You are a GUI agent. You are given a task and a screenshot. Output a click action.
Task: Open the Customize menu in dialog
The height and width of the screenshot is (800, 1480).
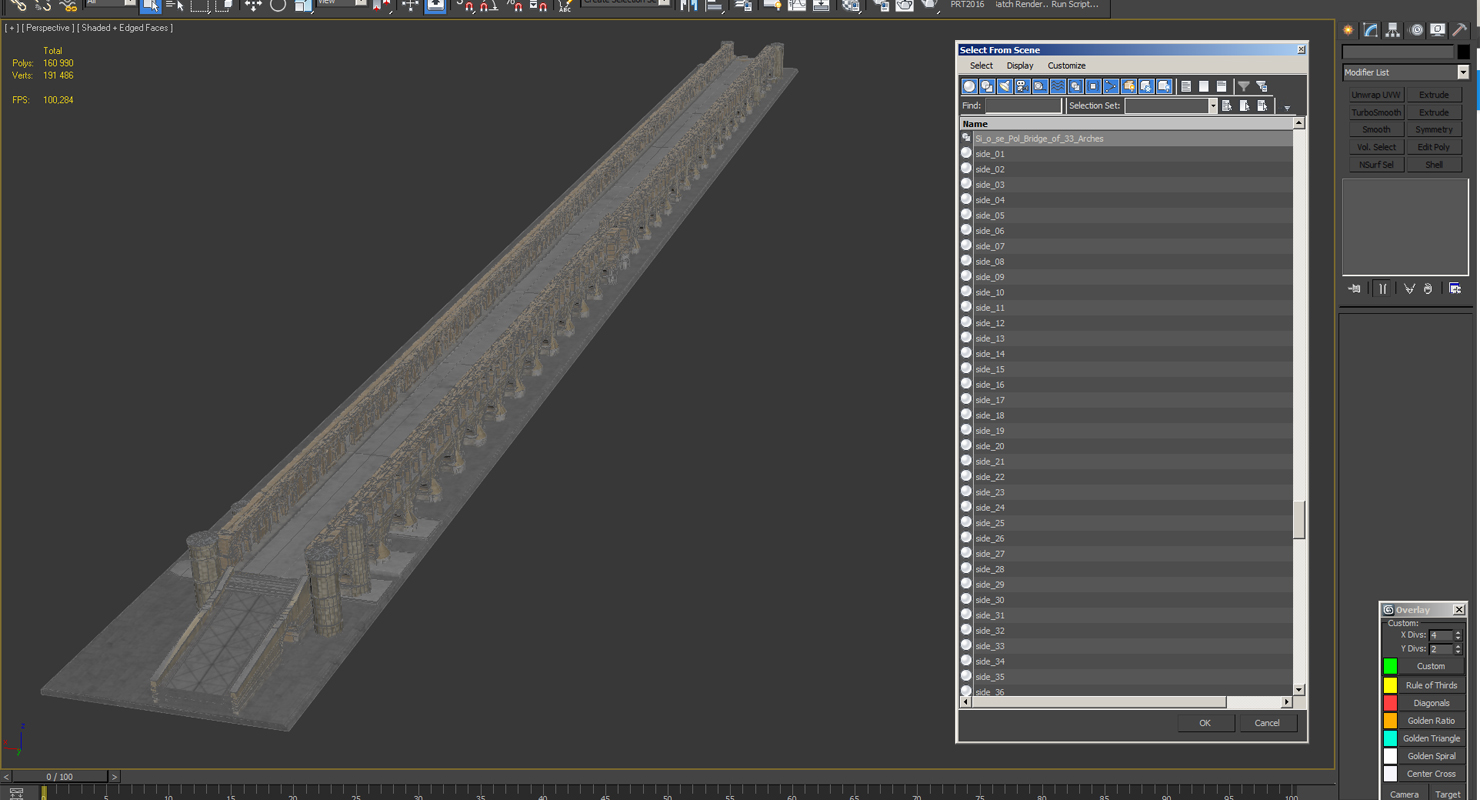pyautogui.click(x=1066, y=66)
